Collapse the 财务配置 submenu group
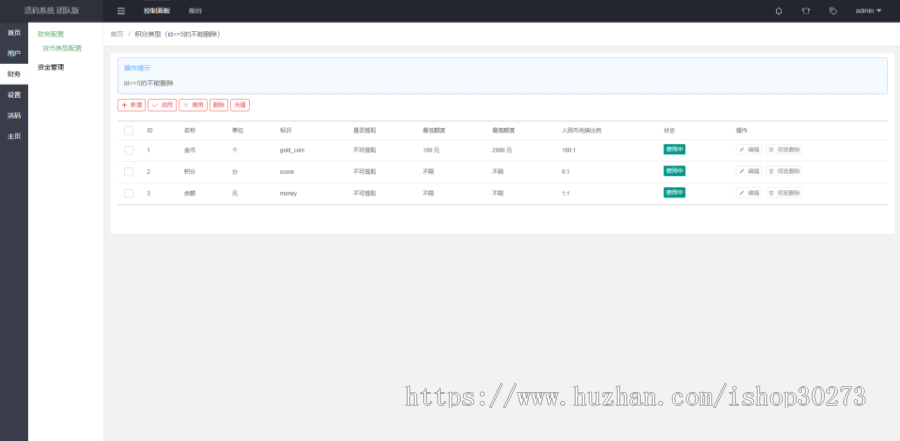This screenshot has width=900, height=441. [51, 34]
